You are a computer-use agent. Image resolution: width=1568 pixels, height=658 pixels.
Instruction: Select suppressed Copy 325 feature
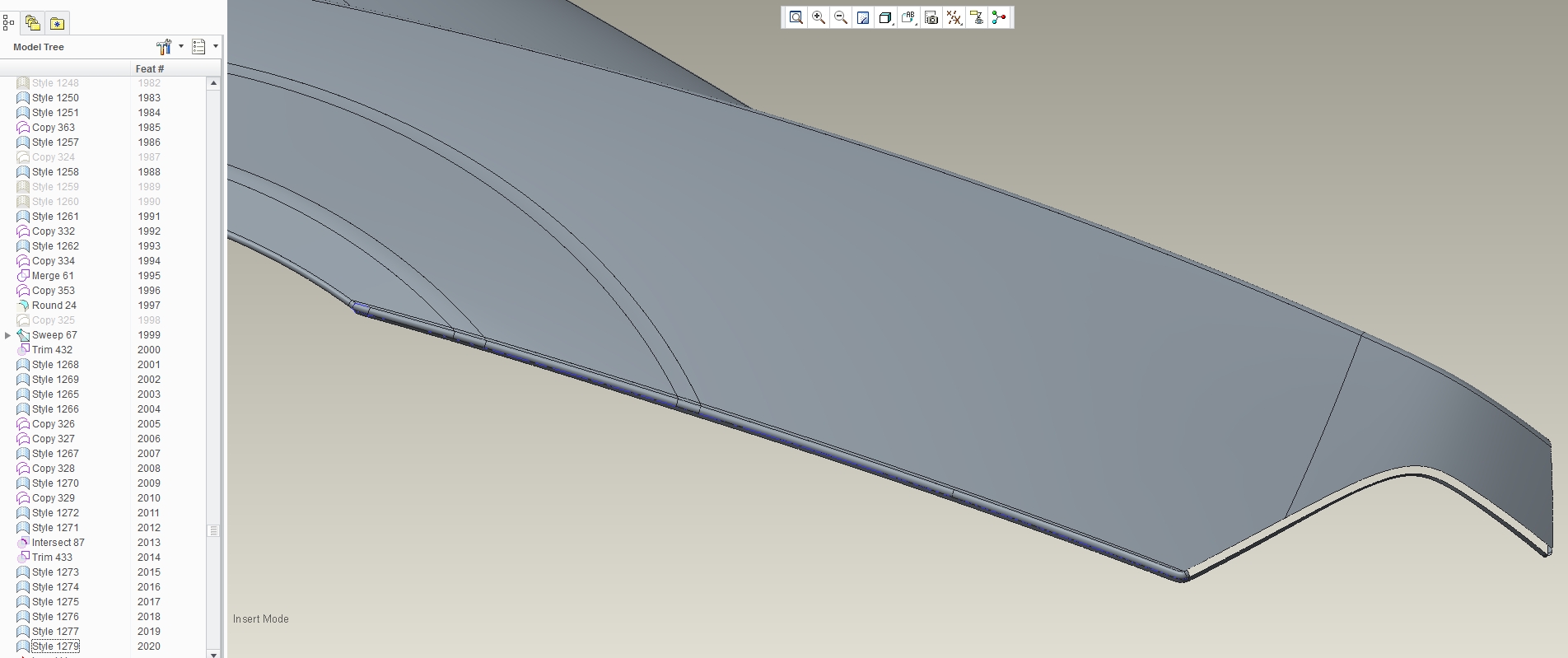click(x=54, y=320)
